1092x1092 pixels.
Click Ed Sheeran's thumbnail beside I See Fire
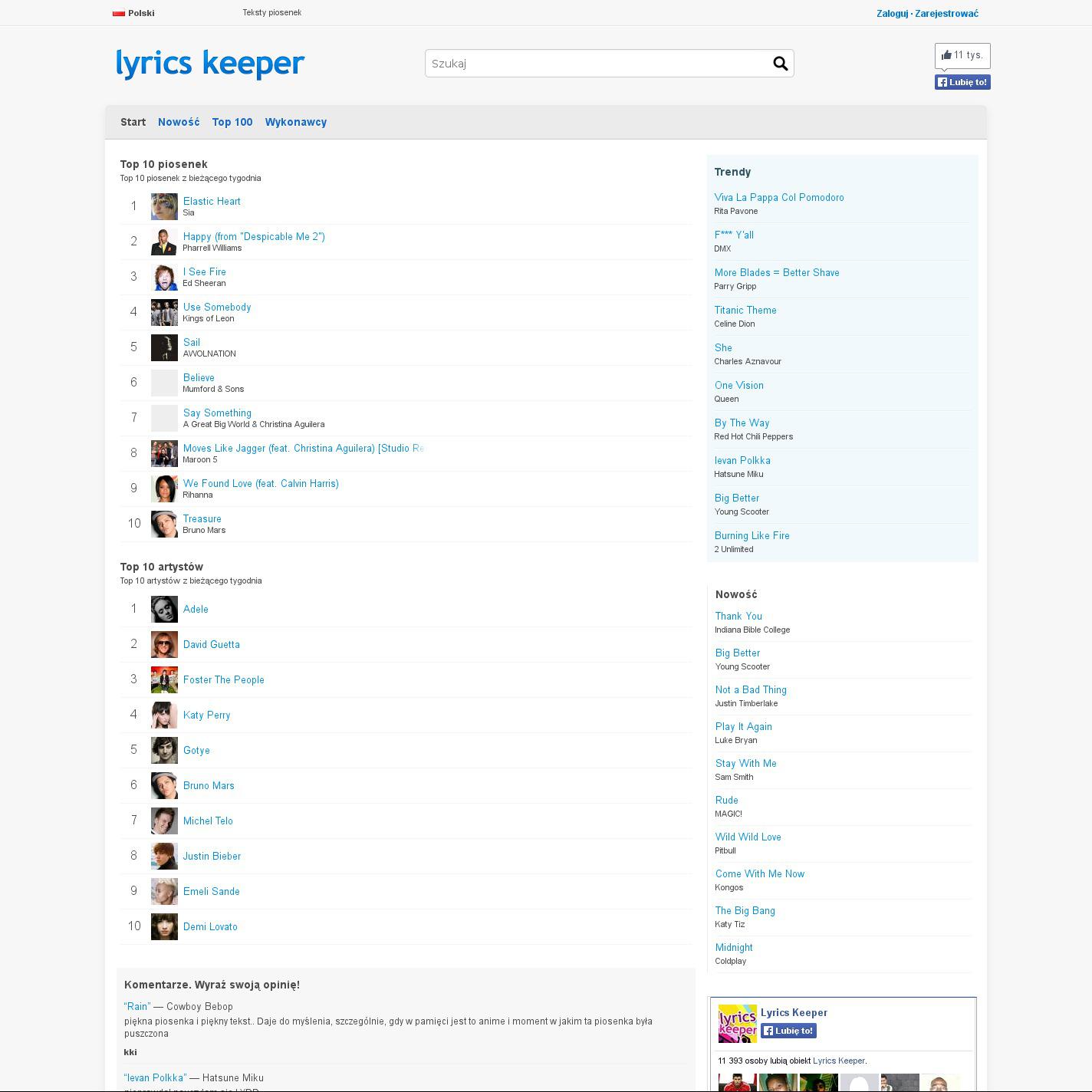(164, 277)
